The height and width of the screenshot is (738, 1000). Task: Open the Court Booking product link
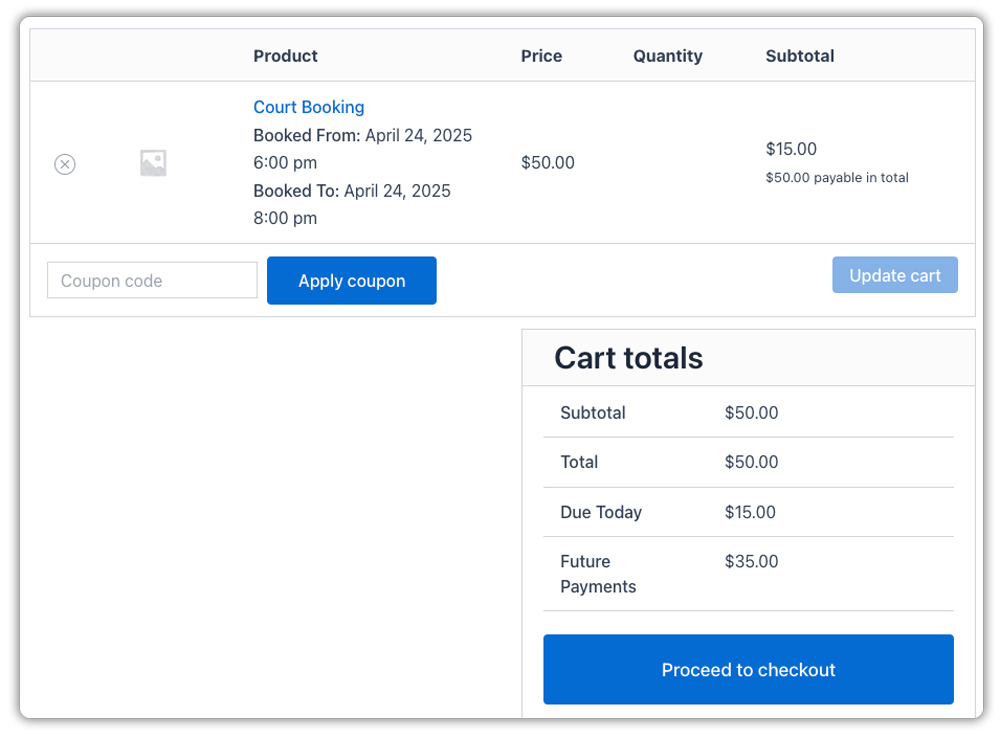(308, 107)
